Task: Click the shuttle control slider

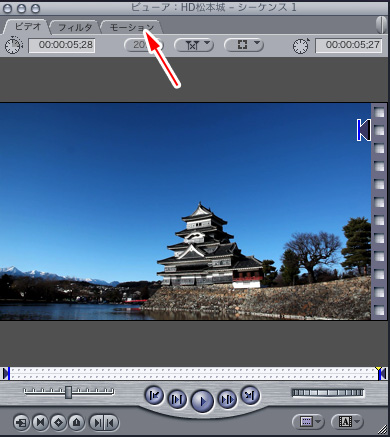Action: coord(69,392)
